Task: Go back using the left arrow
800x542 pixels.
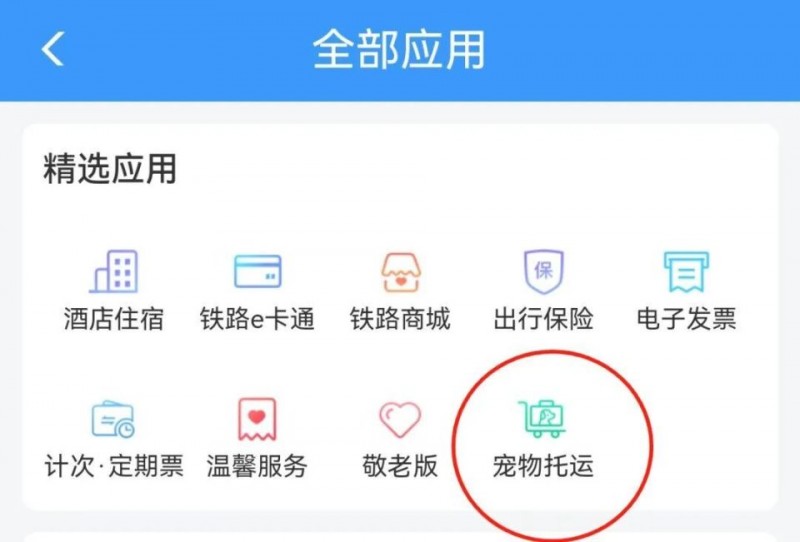Action: click(53, 49)
